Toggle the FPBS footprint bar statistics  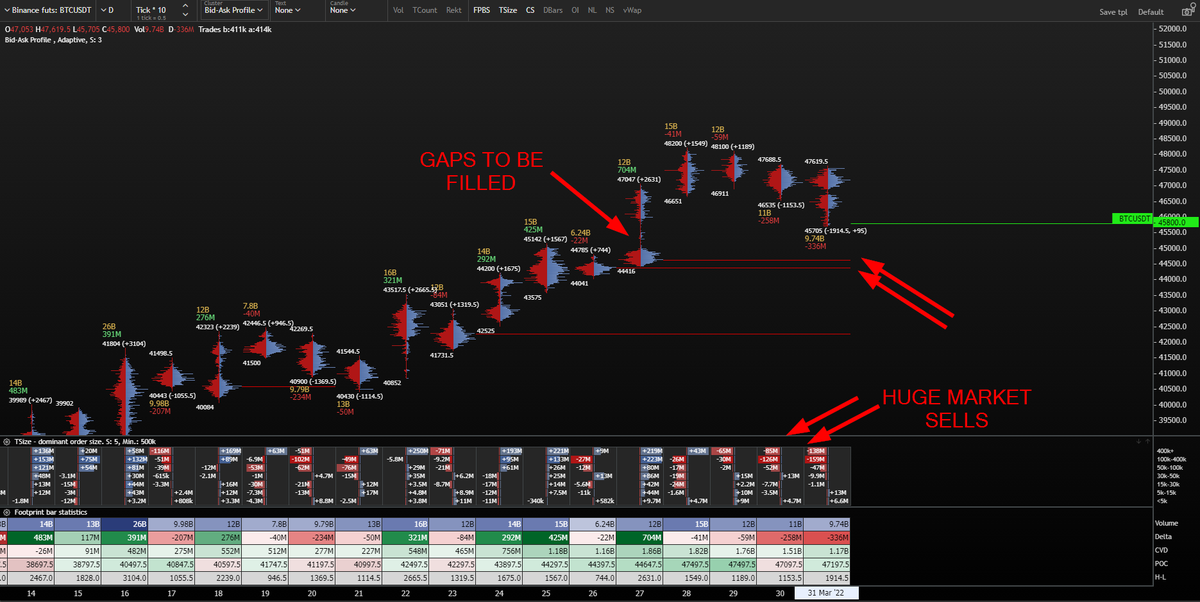(482, 10)
